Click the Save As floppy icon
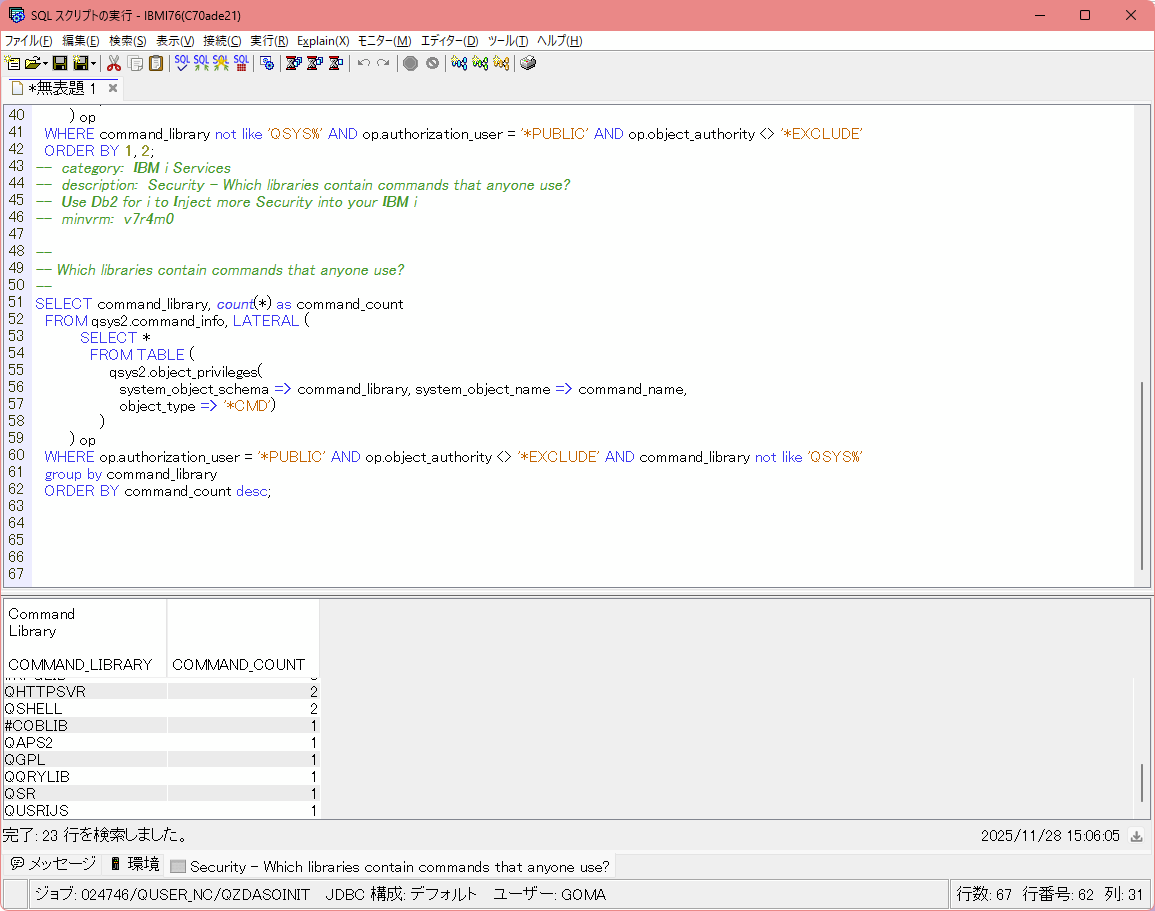 [x=80, y=63]
